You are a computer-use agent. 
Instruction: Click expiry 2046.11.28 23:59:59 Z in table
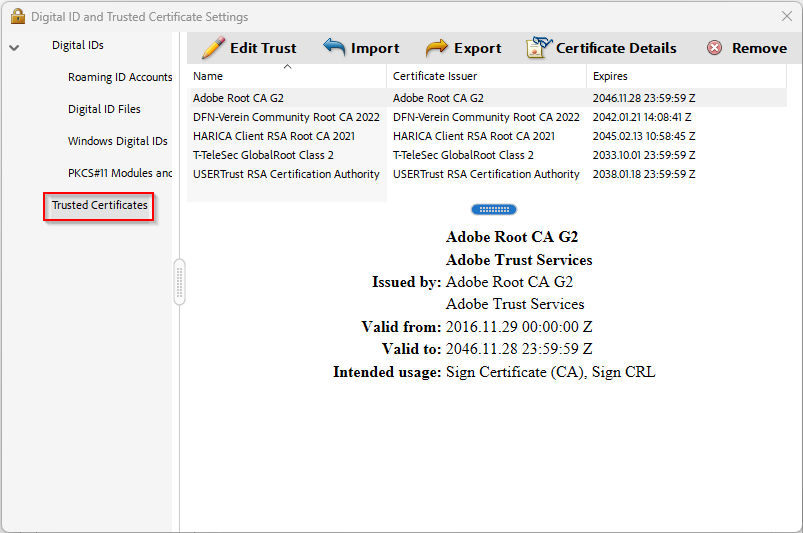pyautogui.click(x=644, y=98)
